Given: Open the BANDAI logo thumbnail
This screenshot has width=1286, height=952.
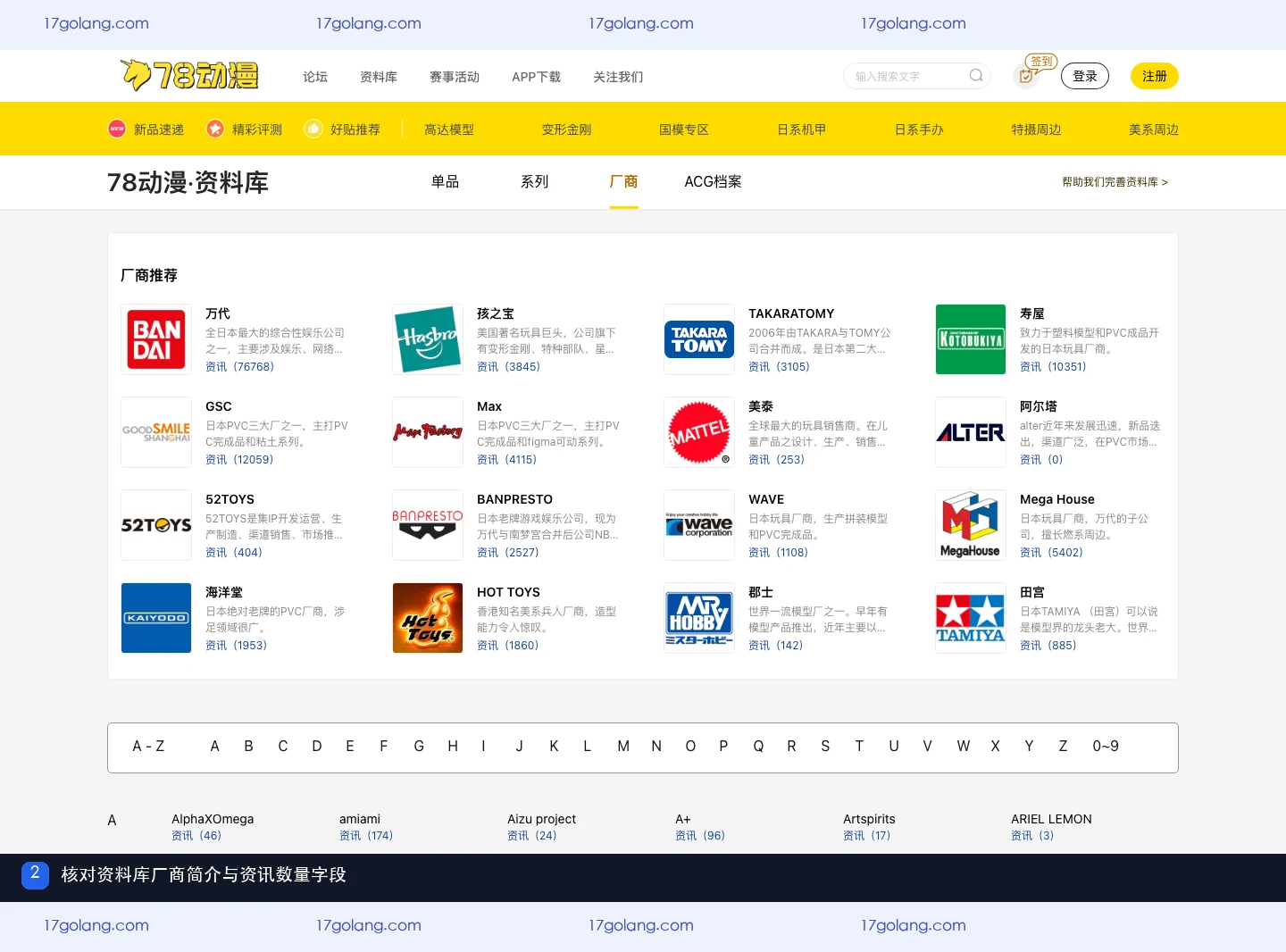Looking at the screenshot, I should click(156, 339).
